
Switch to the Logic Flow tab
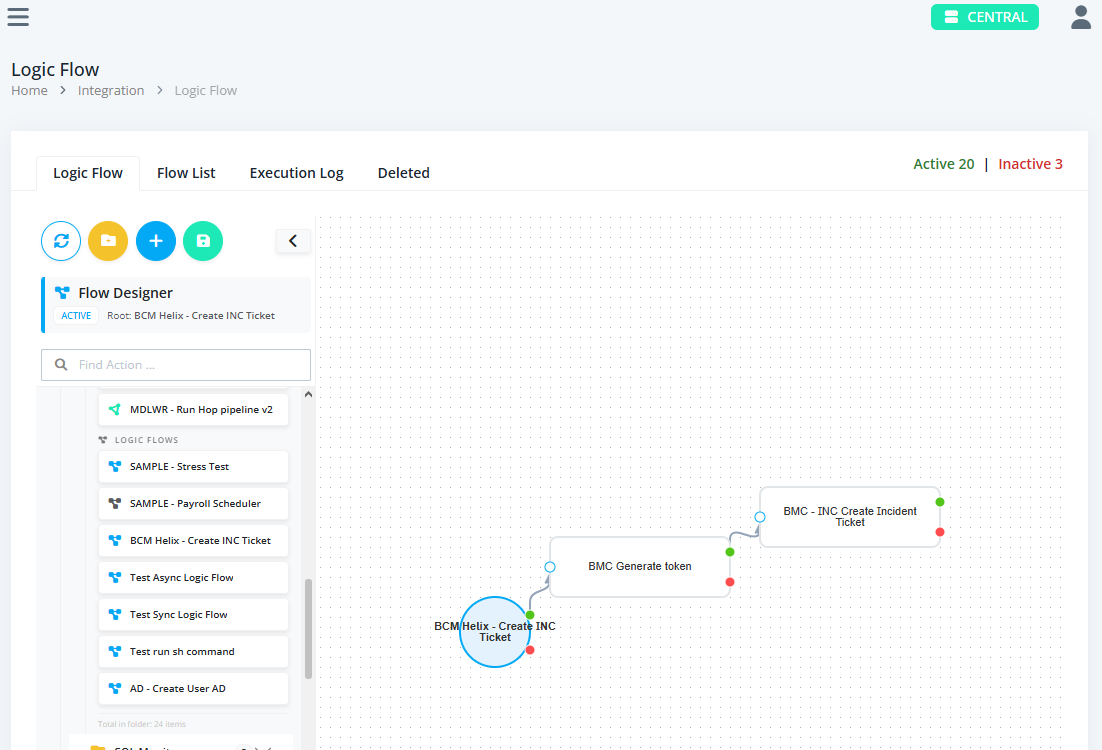(x=88, y=173)
